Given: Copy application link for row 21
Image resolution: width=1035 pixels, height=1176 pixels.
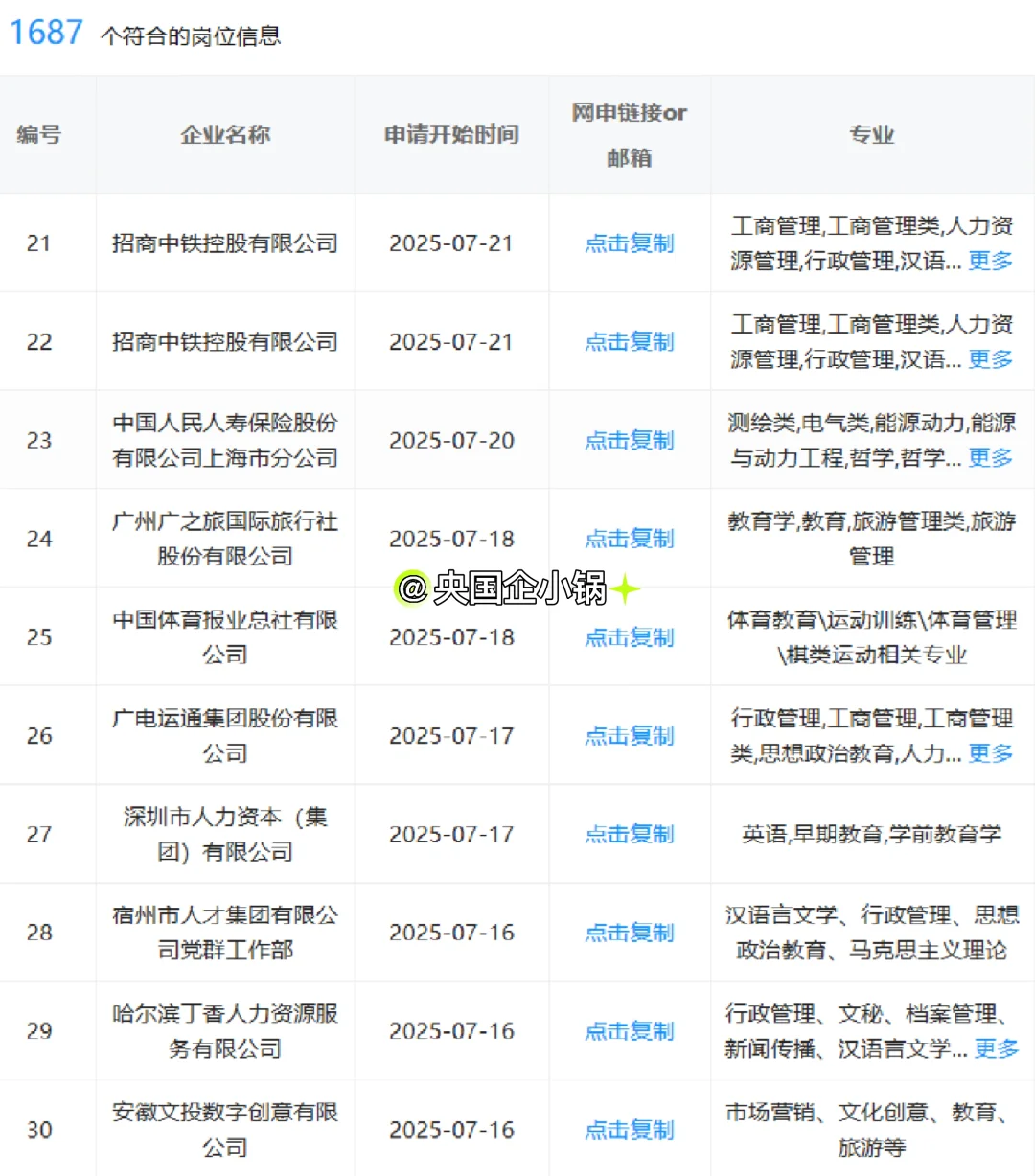Looking at the screenshot, I should tap(630, 243).
